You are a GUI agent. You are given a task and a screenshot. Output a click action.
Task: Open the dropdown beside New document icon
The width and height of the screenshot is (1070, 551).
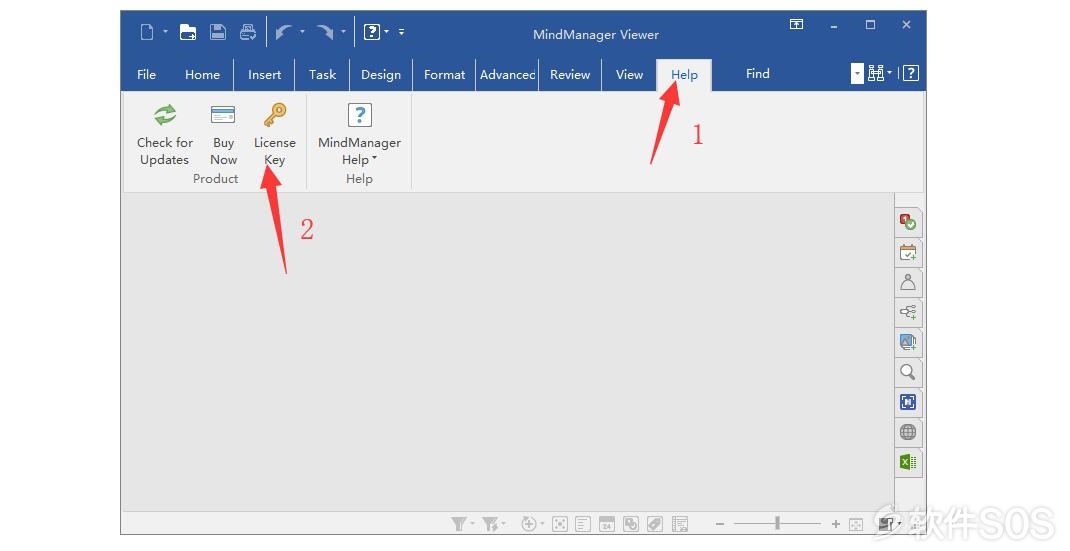pyautogui.click(x=165, y=31)
